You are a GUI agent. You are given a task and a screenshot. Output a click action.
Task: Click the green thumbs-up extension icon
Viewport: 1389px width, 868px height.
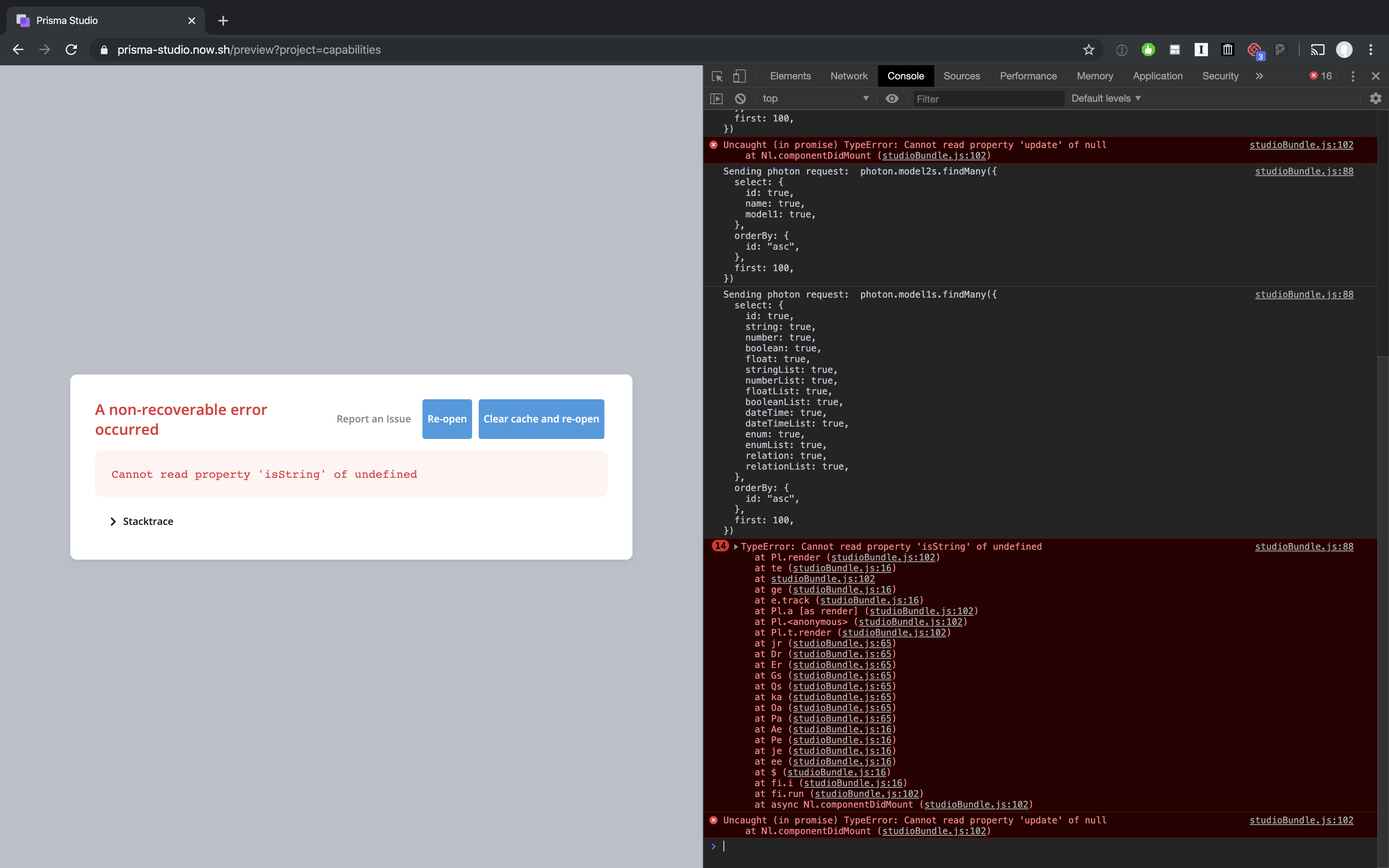(x=1148, y=50)
